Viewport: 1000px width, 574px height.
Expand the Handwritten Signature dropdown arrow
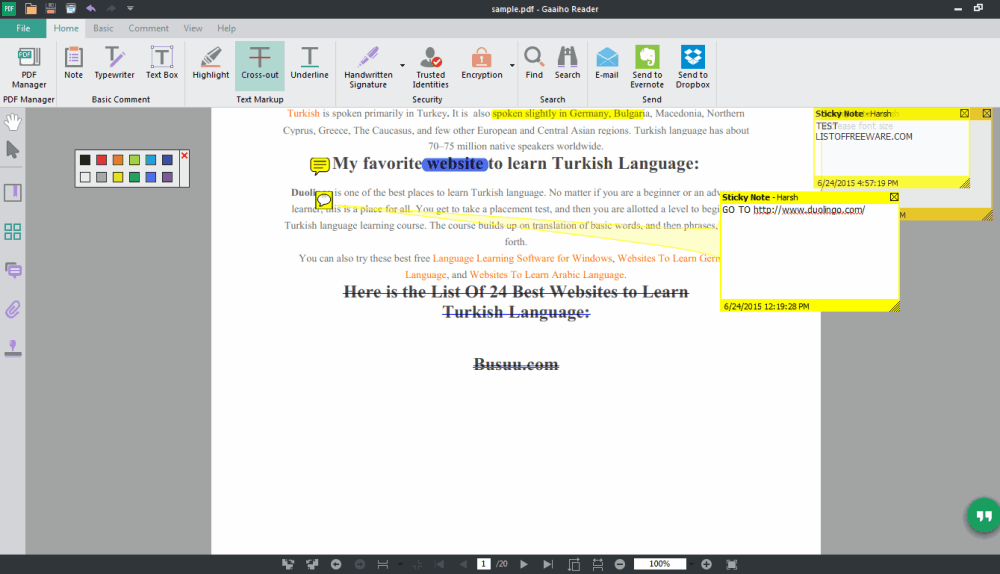tap(402, 65)
